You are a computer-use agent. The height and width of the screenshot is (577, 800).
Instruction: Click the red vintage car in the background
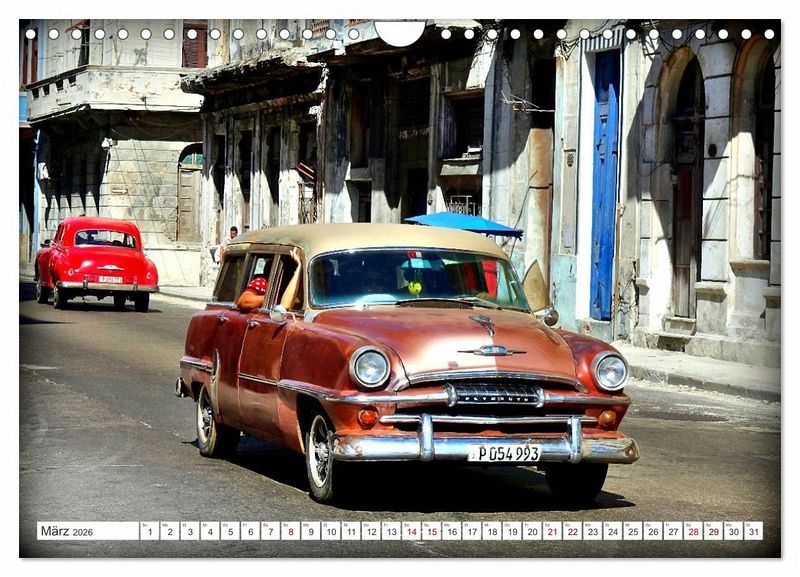[95, 263]
